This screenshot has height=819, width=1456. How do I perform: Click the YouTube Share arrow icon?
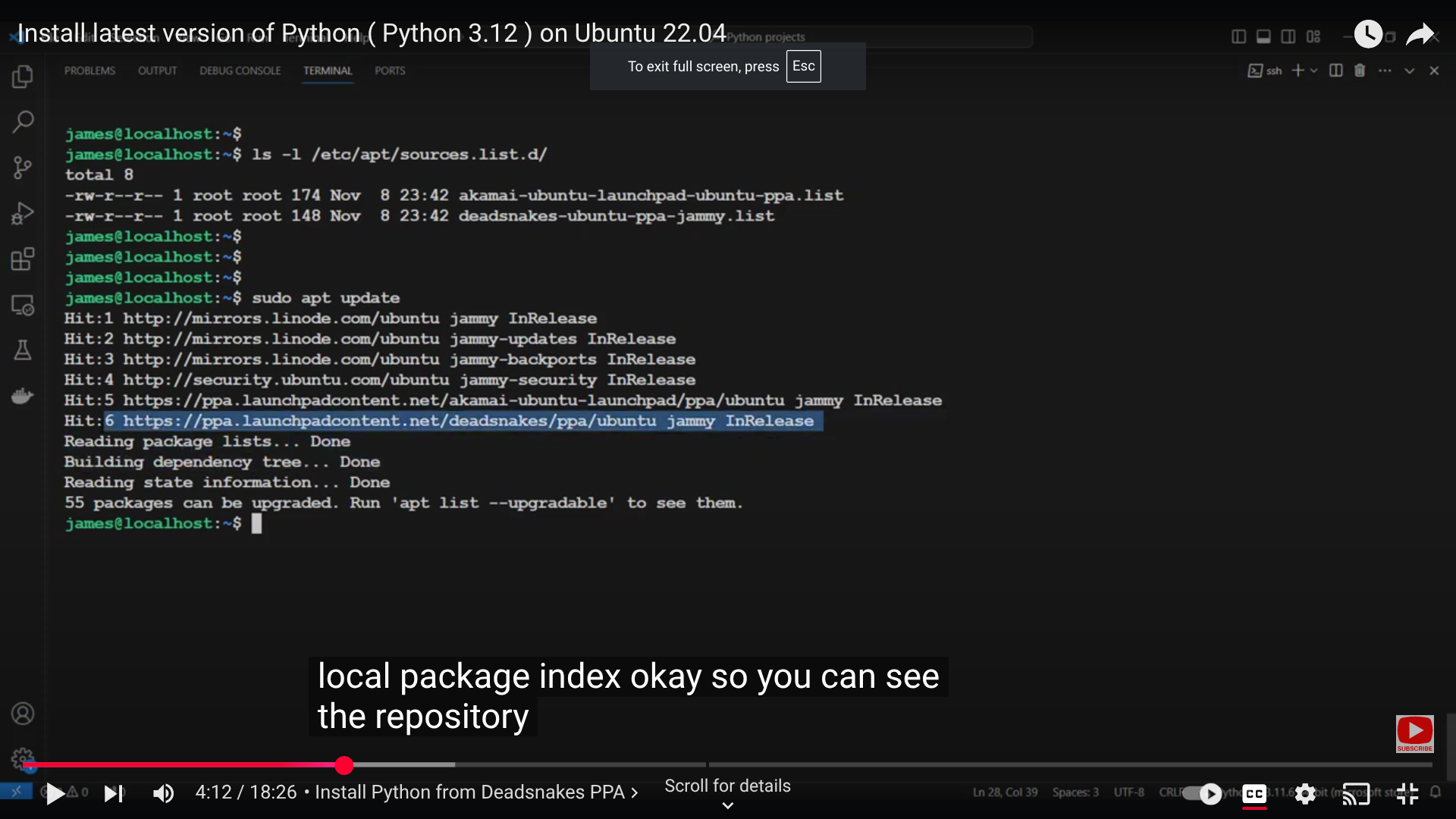pos(1420,34)
